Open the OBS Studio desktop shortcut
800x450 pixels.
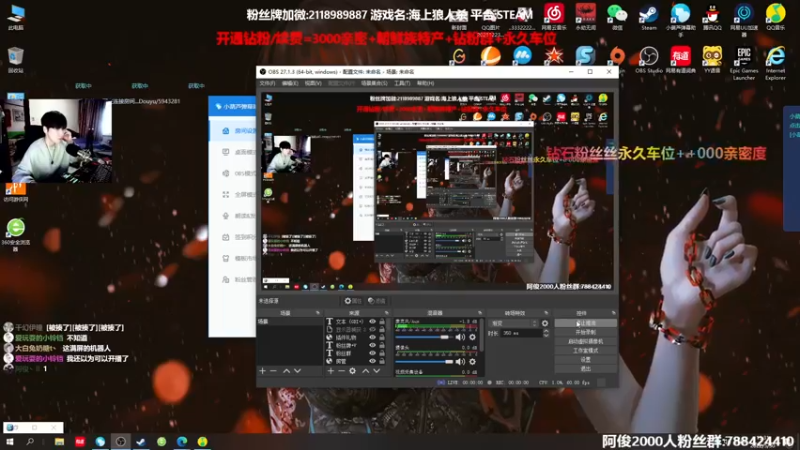pyautogui.click(x=648, y=60)
